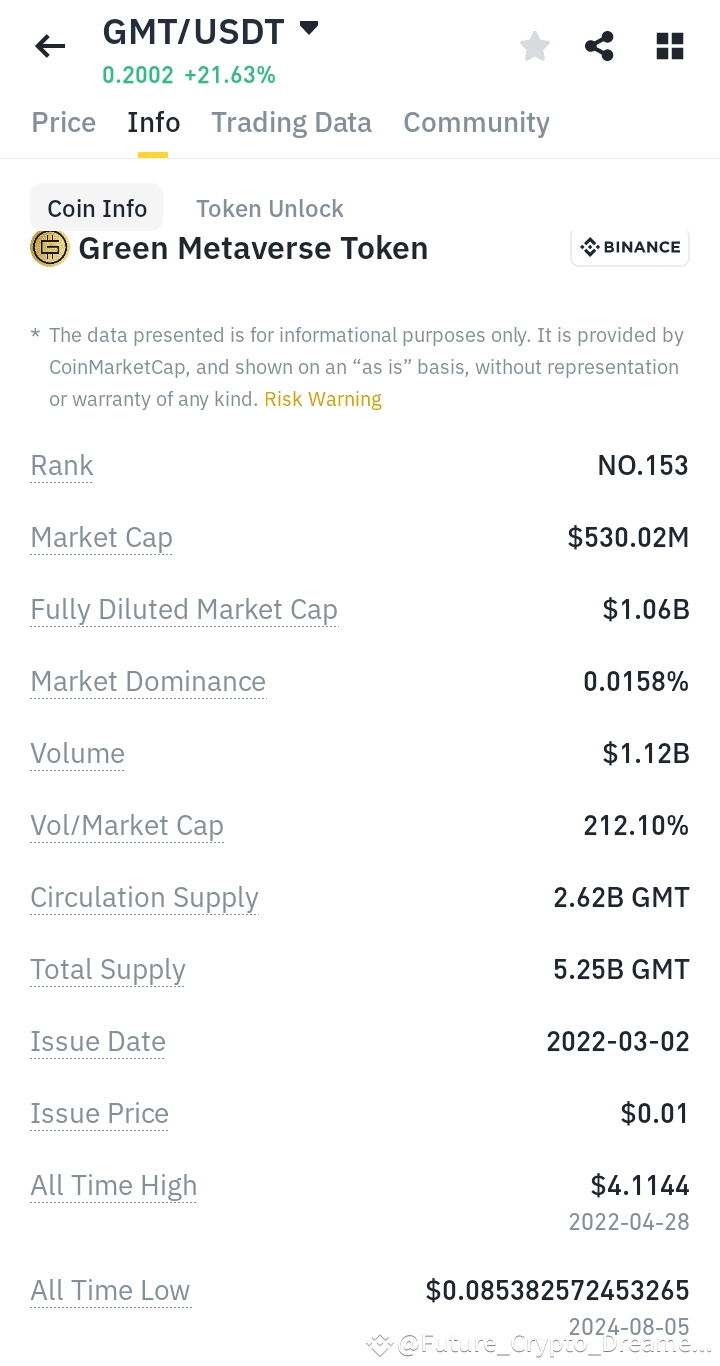Select the Info tab
The width and height of the screenshot is (720, 1366).
tap(153, 123)
